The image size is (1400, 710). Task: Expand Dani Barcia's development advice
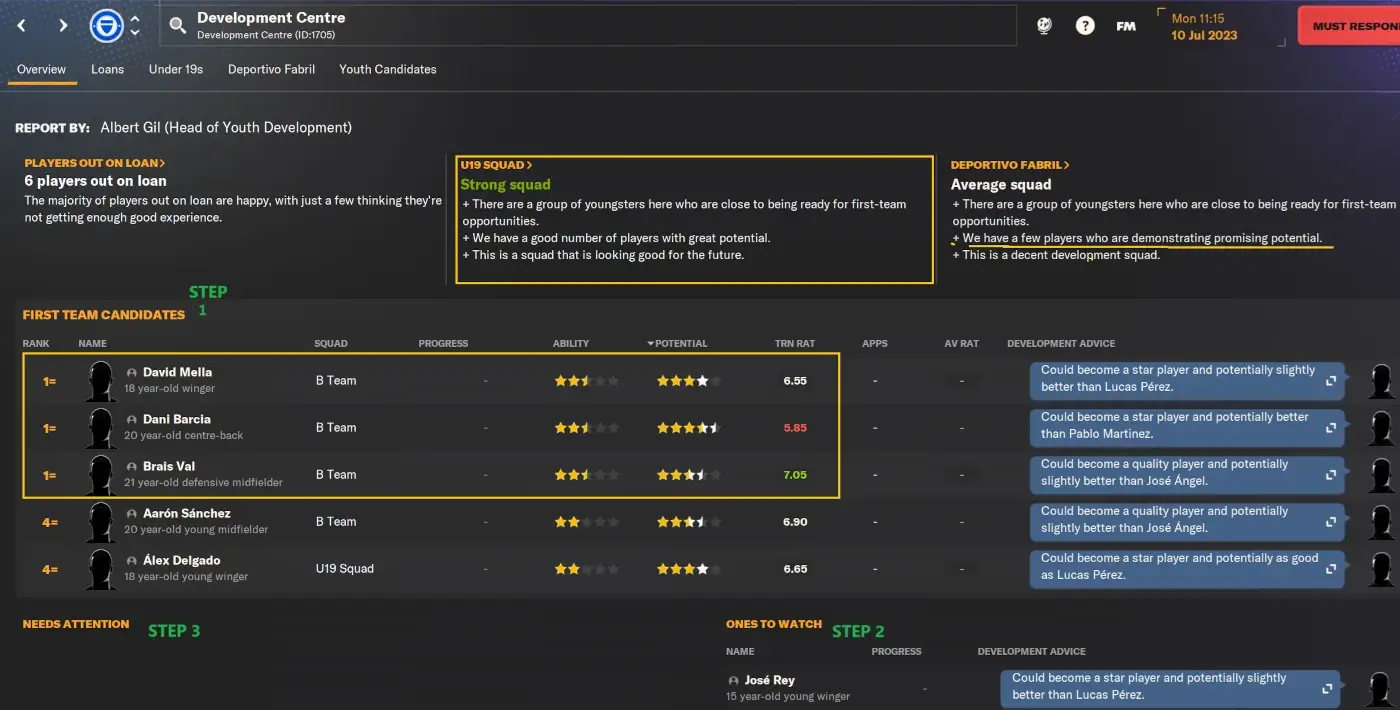pos(1331,428)
